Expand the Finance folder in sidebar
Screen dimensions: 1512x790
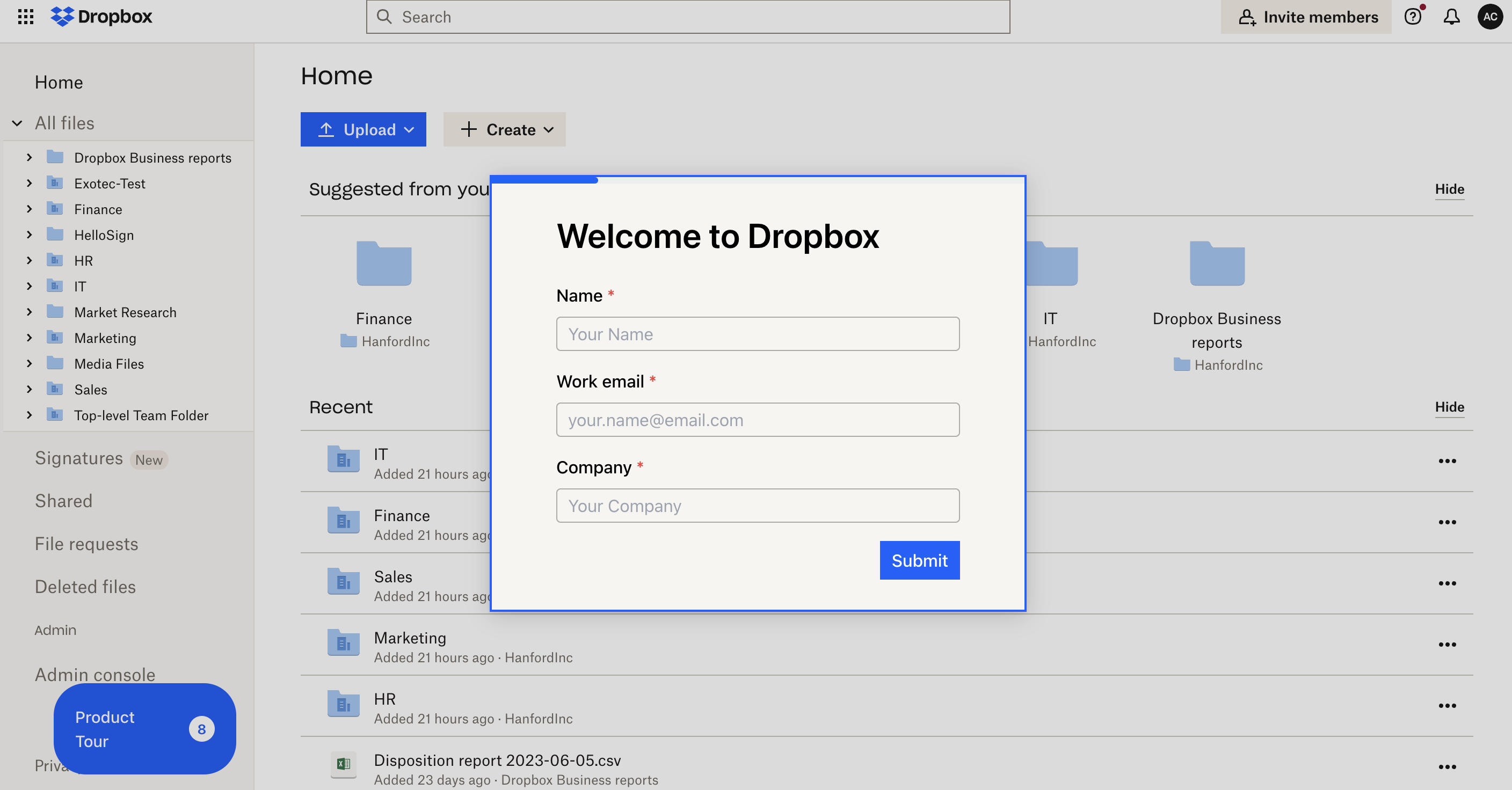coord(30,209)
